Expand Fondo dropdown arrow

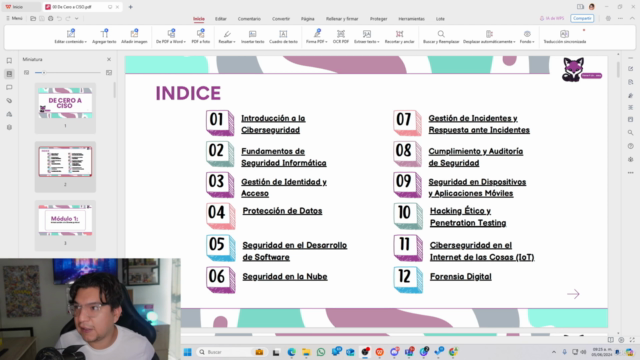click(x=533, y=42)
